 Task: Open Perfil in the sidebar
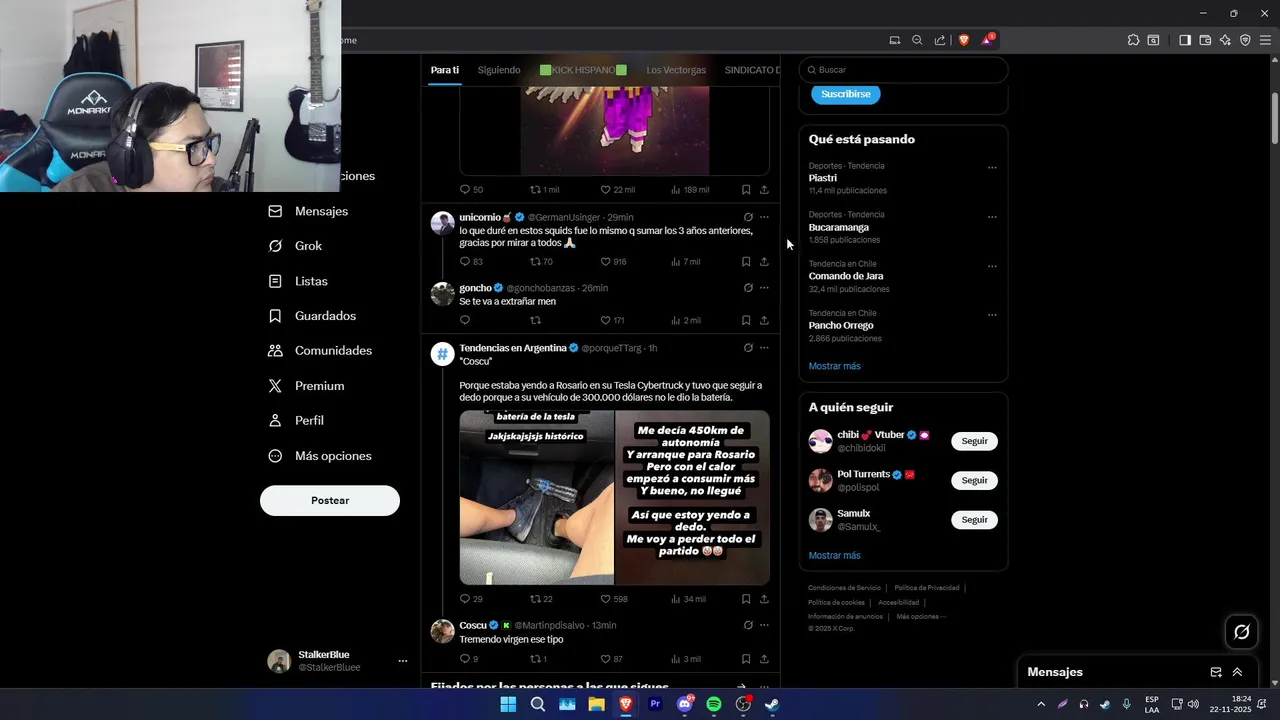[296, 421]
